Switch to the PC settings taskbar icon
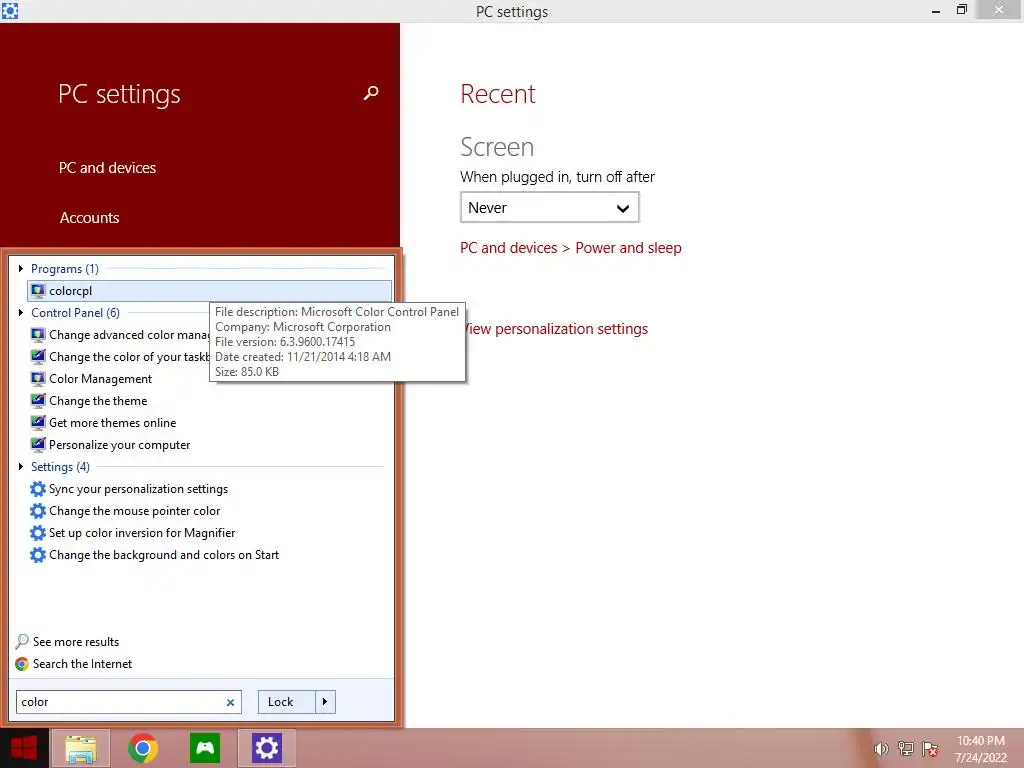The width and height of the screenshot is (1024, 768). click(x=266, y=748)
